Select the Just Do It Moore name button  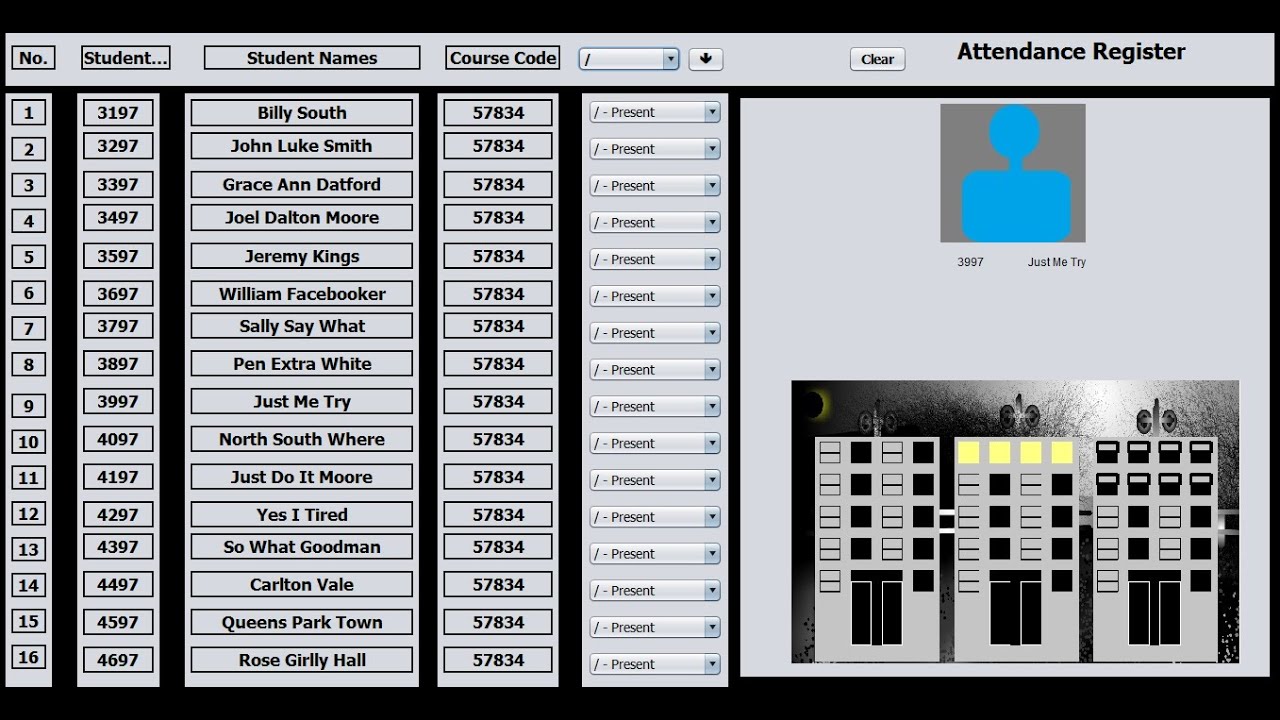301,477
